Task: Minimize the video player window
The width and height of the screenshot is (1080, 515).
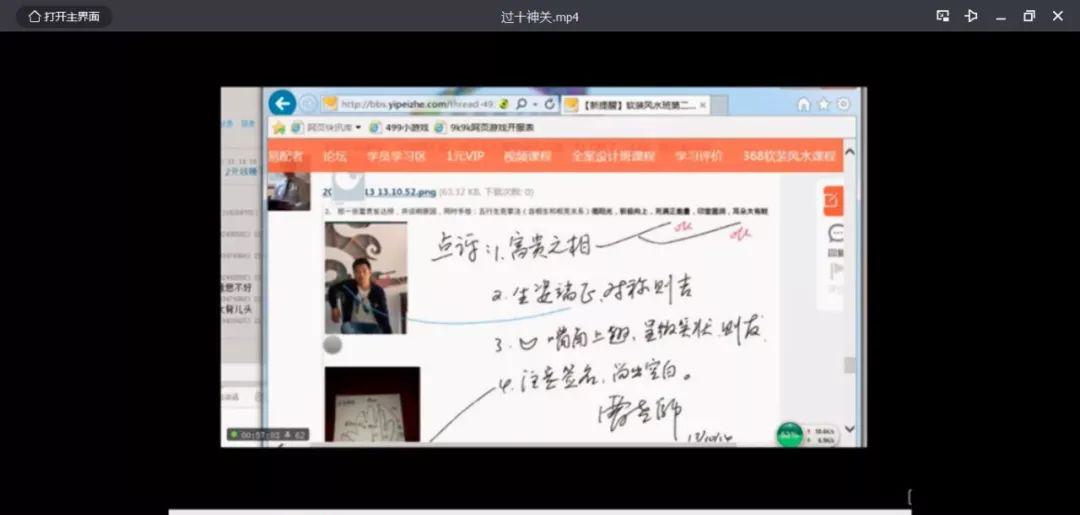Action: 1001,17
